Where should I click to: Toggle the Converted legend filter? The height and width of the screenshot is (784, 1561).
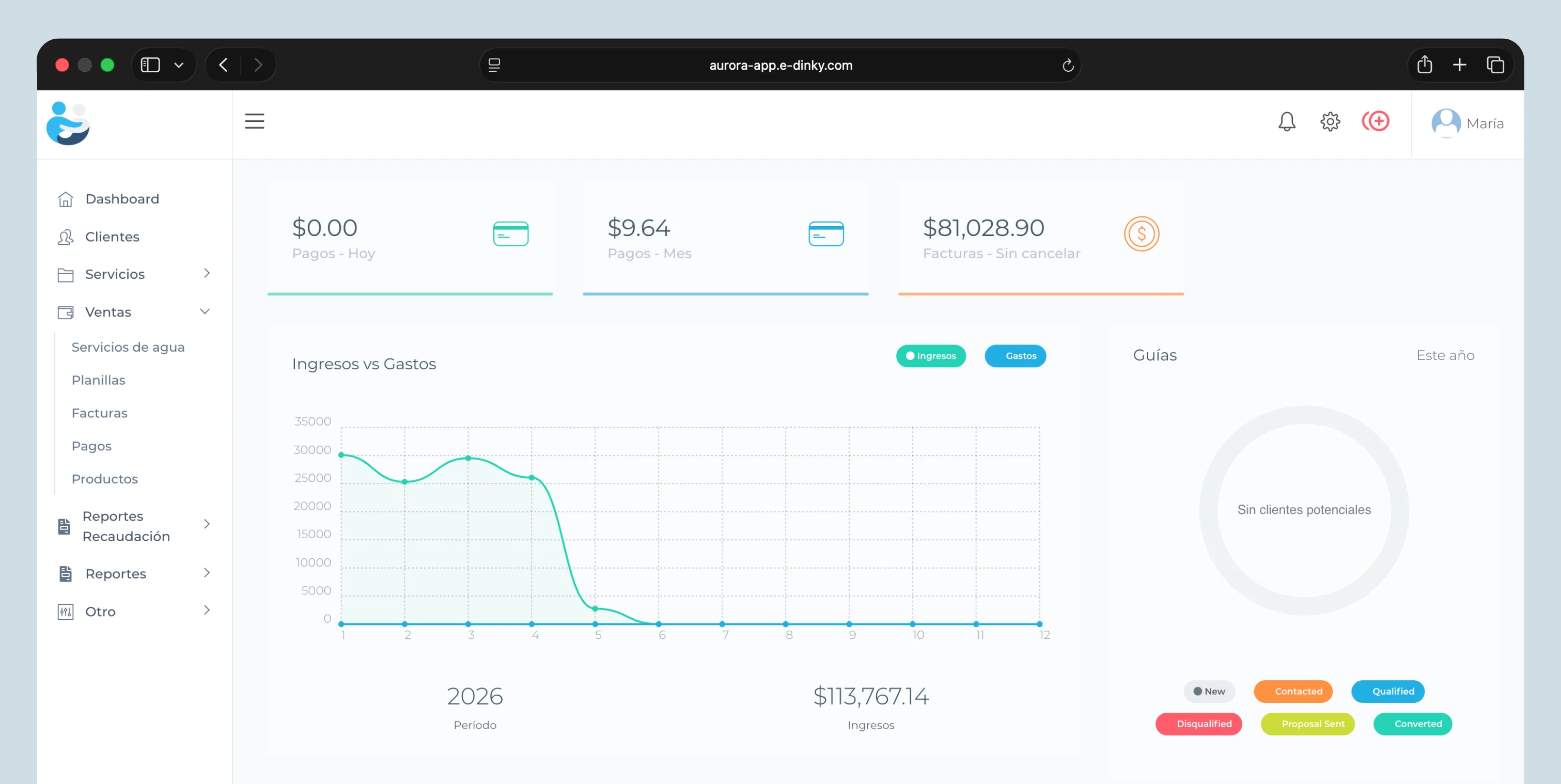pyautogui.click(x=1413, y=724)
